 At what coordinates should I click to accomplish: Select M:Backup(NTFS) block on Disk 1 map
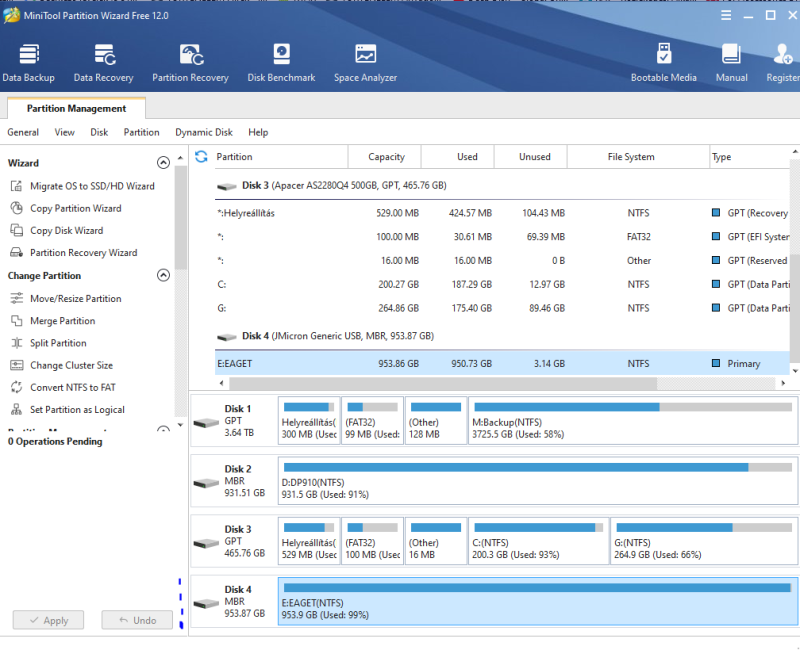pyautogui.click(x=633, y=421)
